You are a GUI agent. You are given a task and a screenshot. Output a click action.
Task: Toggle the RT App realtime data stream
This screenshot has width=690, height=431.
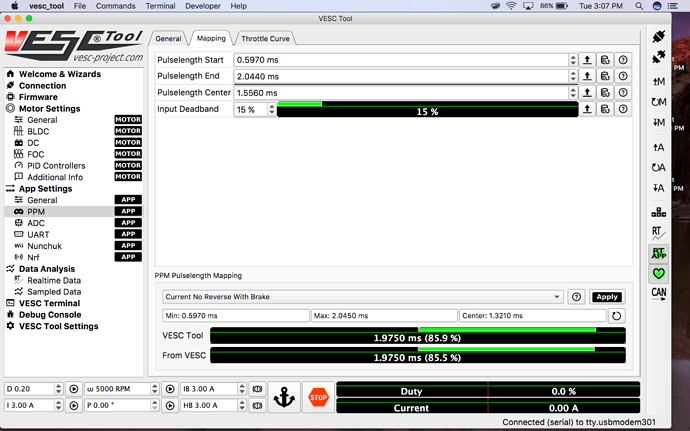tap(657, 253)
